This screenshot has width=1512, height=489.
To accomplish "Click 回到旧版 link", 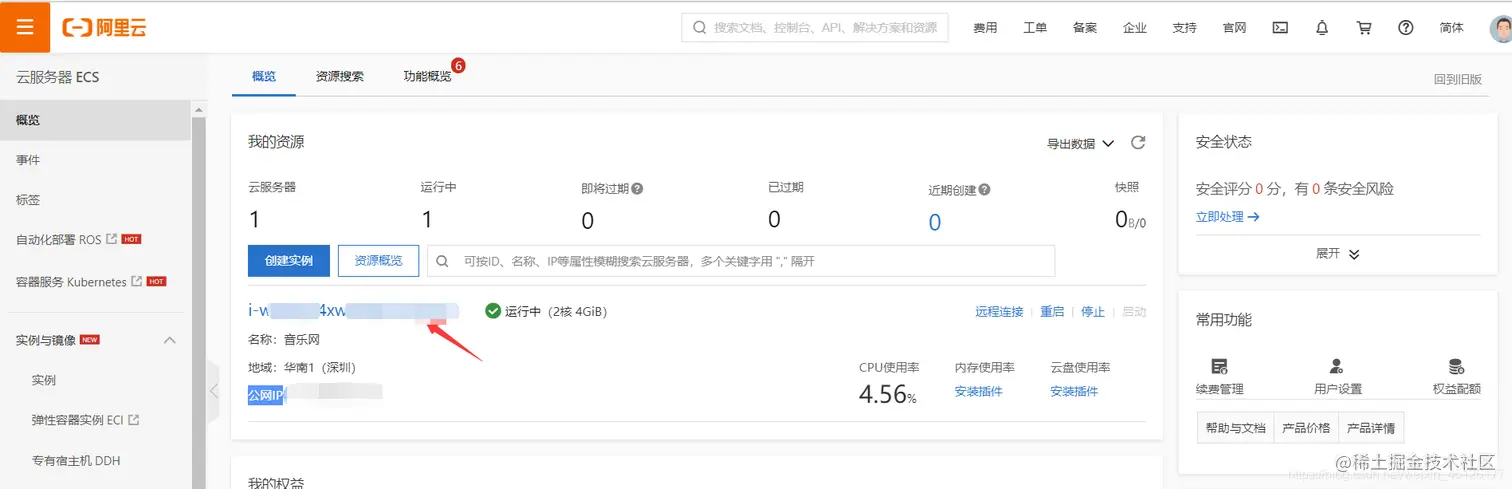I will point(1458,79).
